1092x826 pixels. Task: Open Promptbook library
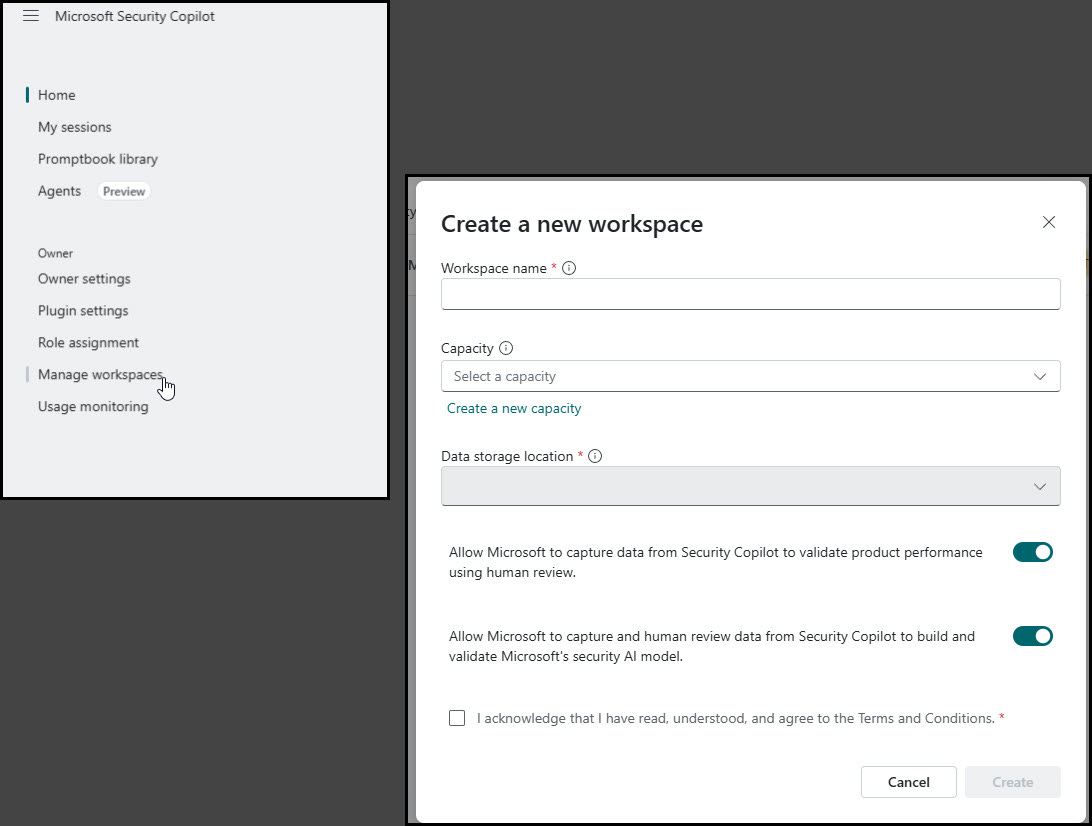point(98,159)
